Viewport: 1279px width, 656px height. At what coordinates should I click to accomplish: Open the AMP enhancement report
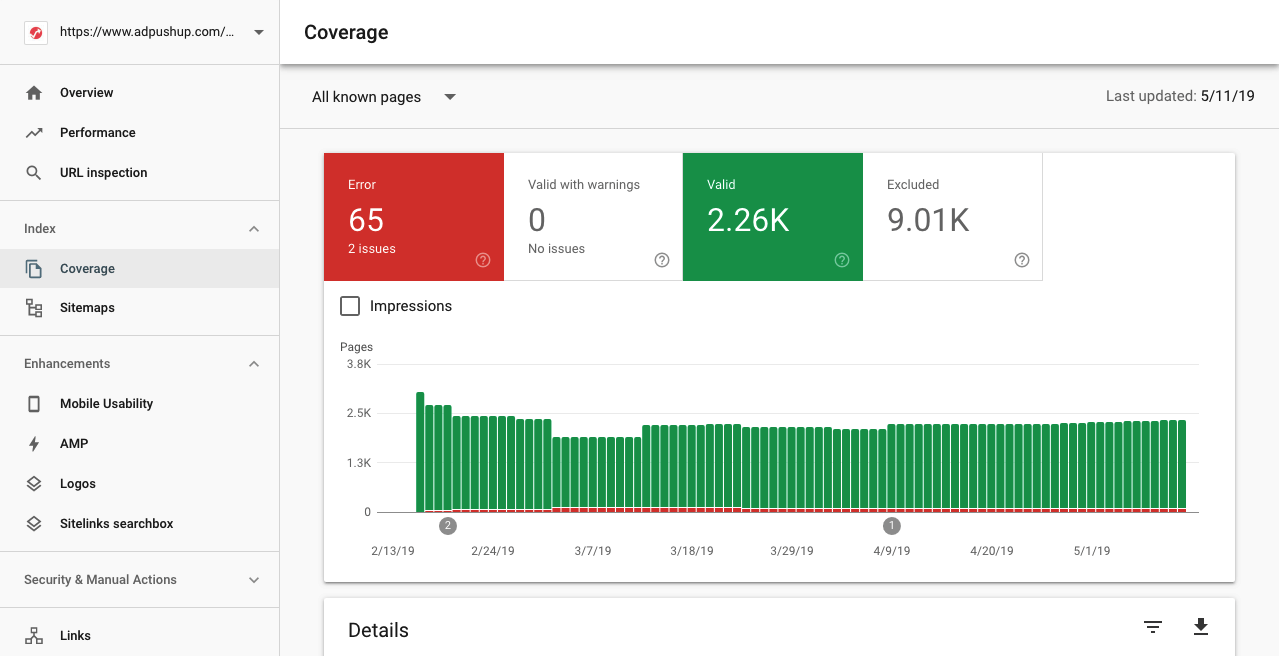(x=75, y=443)
